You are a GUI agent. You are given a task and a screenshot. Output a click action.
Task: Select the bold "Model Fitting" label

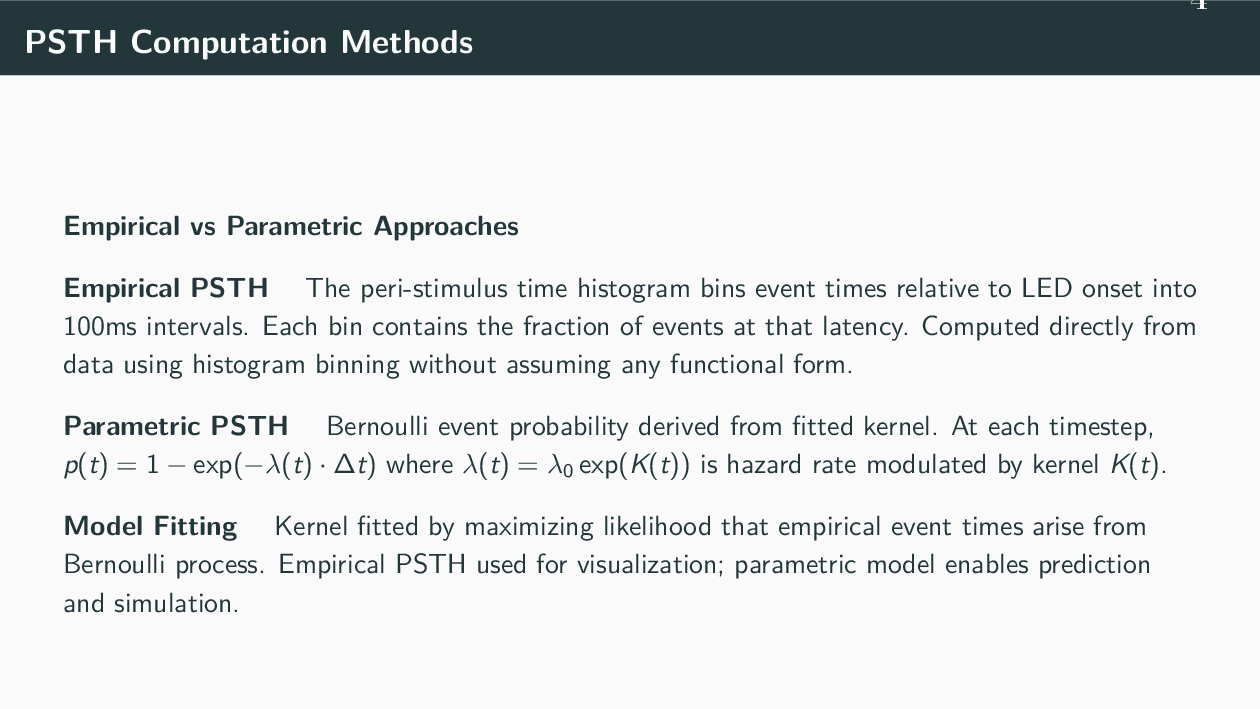point(150,526)
